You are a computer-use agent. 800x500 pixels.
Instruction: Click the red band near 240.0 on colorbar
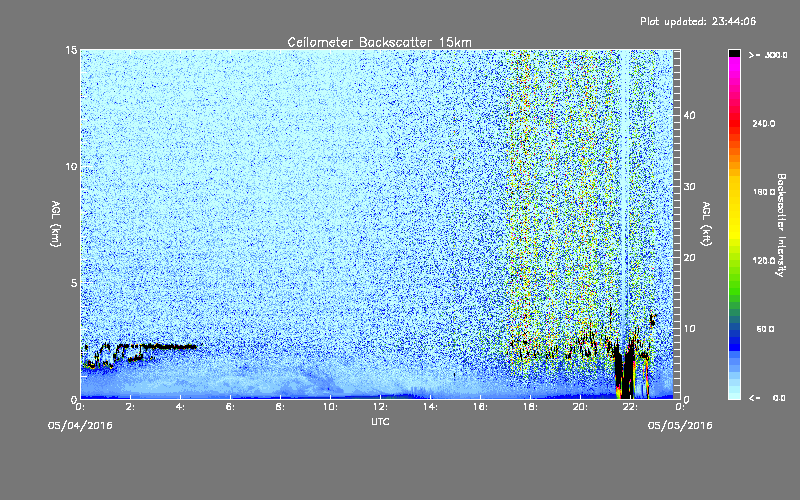click(x=734, y=125)
